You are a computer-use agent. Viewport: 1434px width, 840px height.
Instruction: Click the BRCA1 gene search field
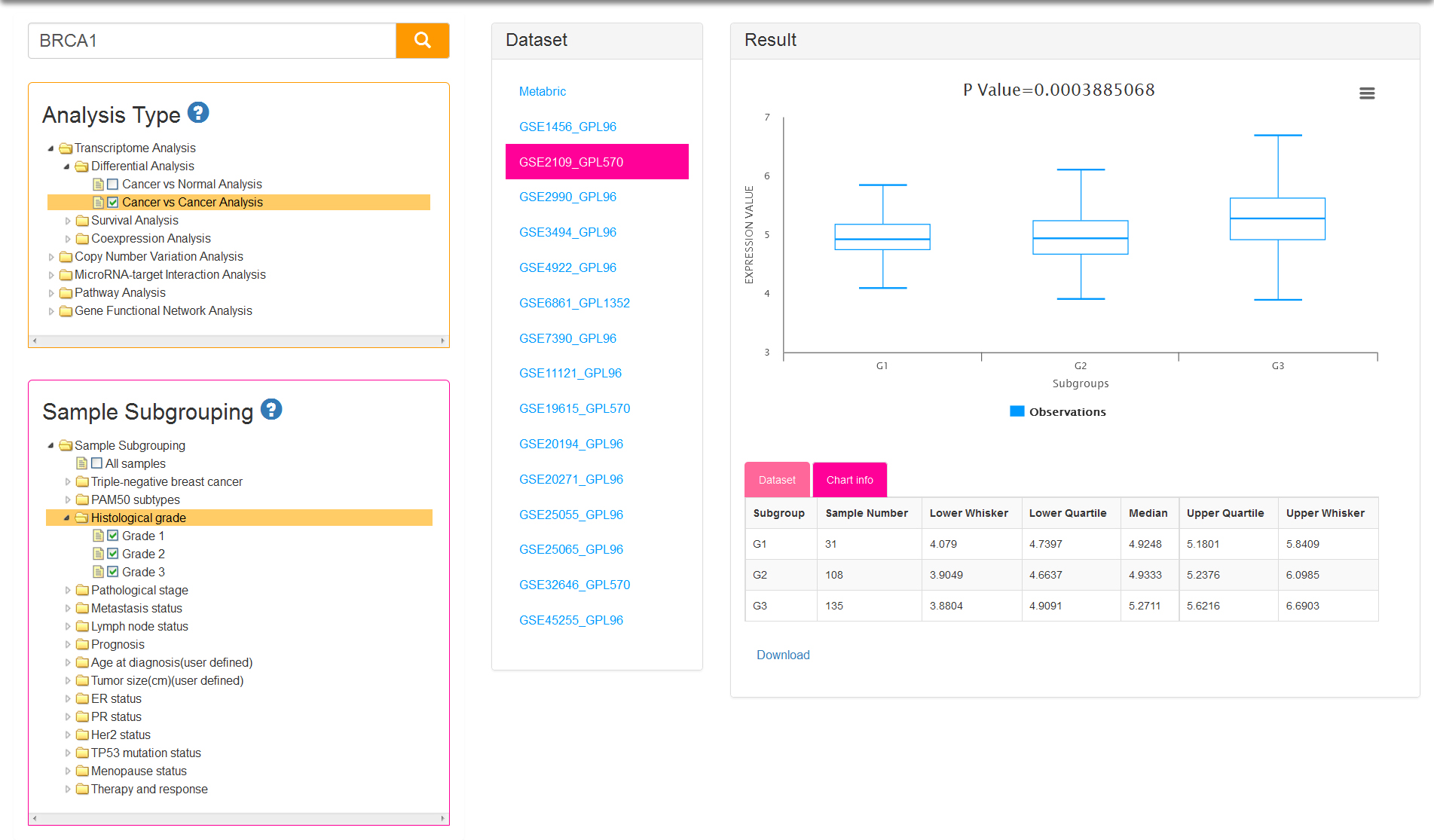[212, 41]
